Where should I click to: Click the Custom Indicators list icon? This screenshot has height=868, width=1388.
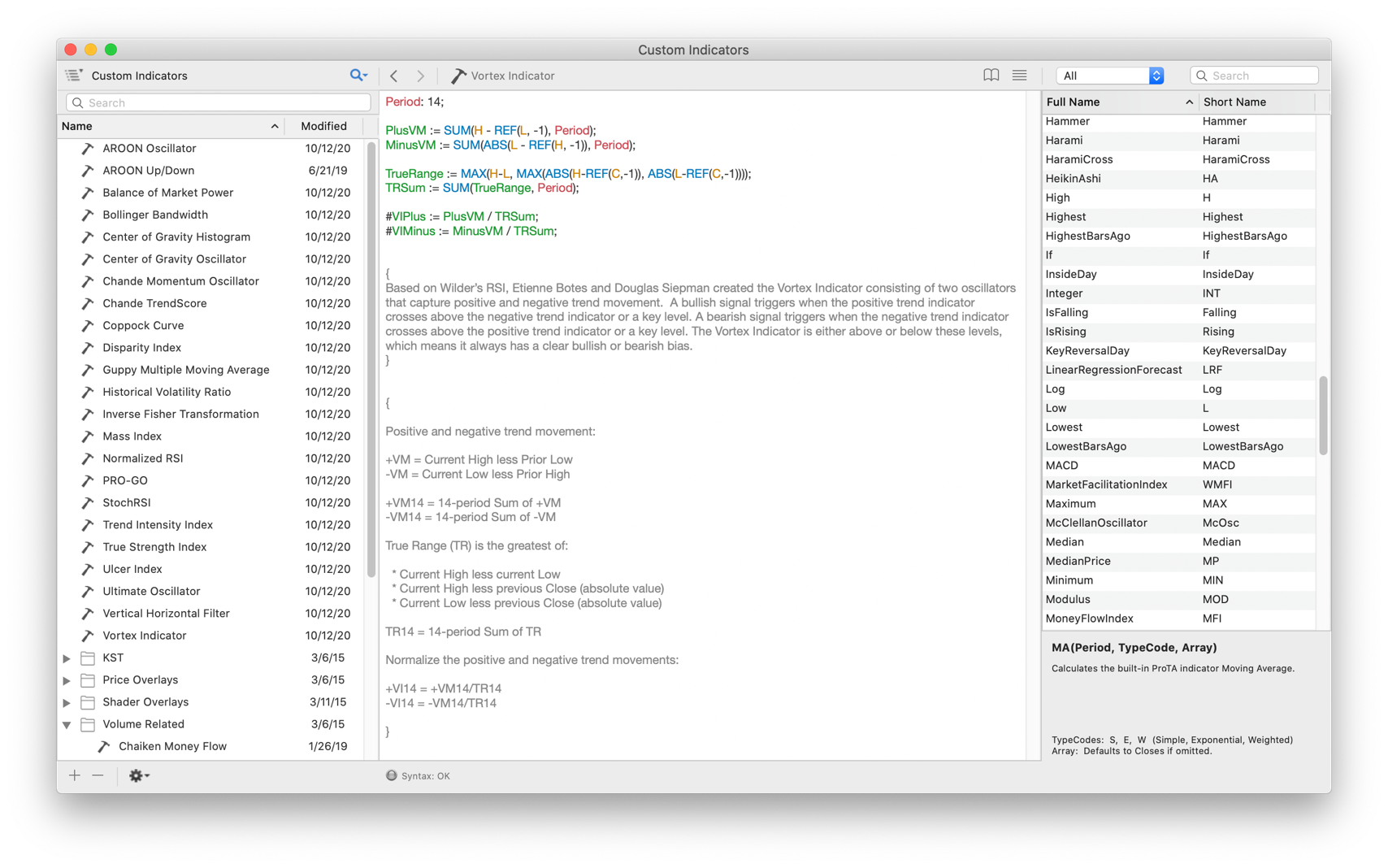(x=74, y=76)
